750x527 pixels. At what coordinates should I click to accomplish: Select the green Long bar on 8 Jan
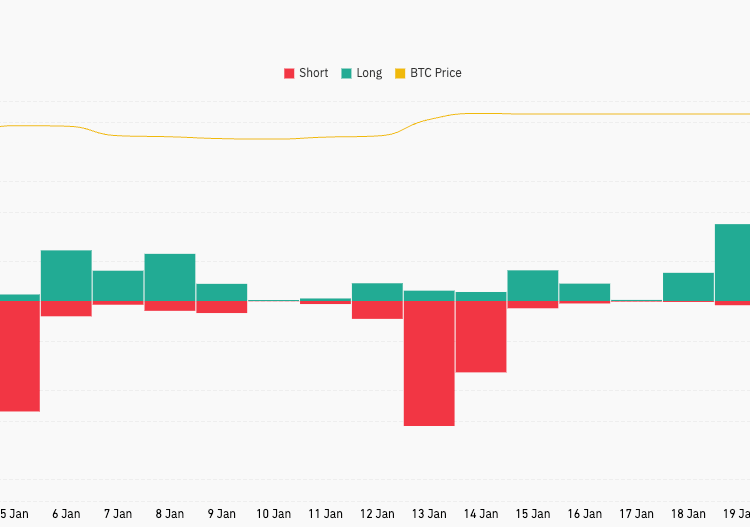(x=170, y=277)
